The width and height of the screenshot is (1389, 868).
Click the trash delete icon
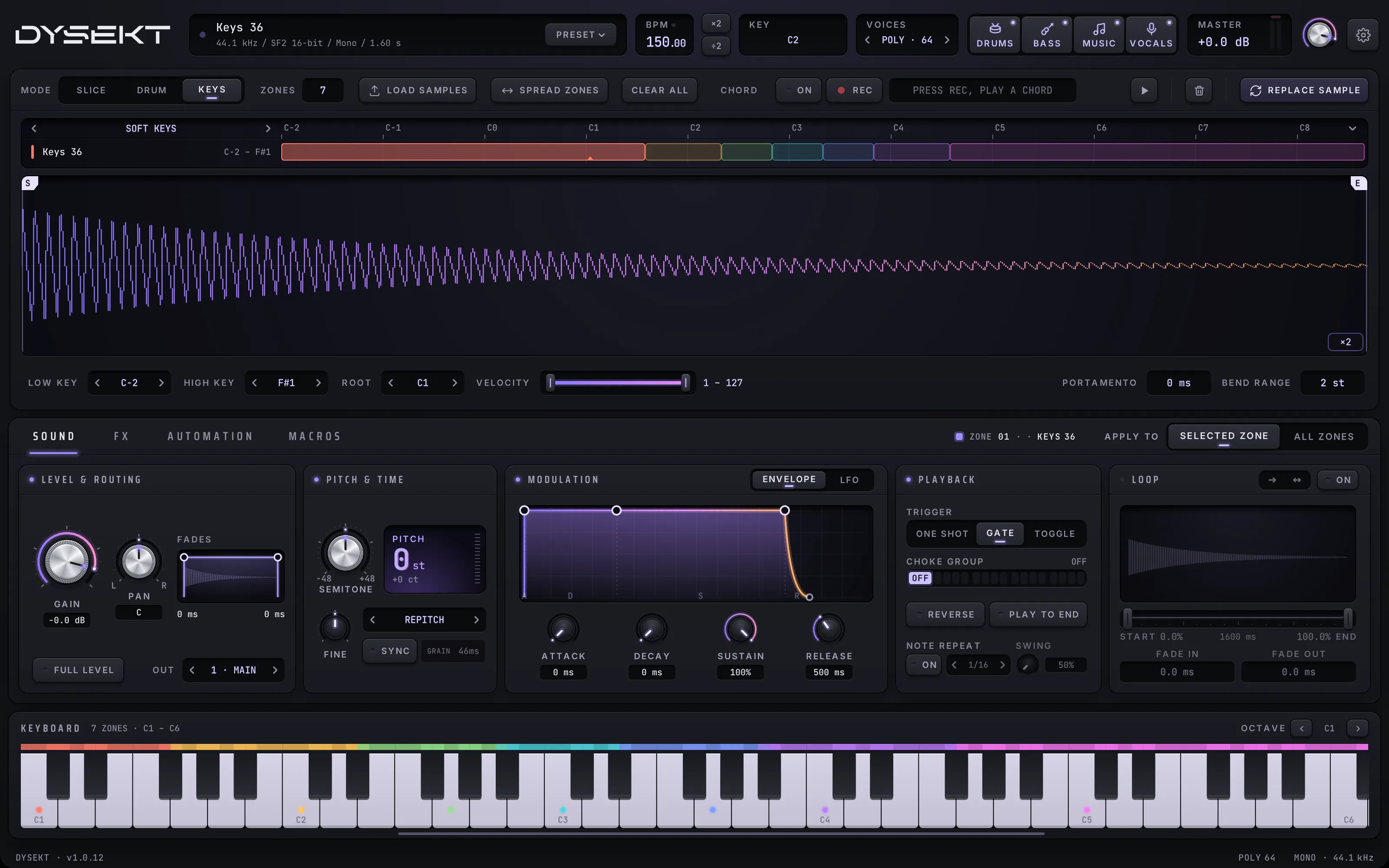(x=1199, y=90)
